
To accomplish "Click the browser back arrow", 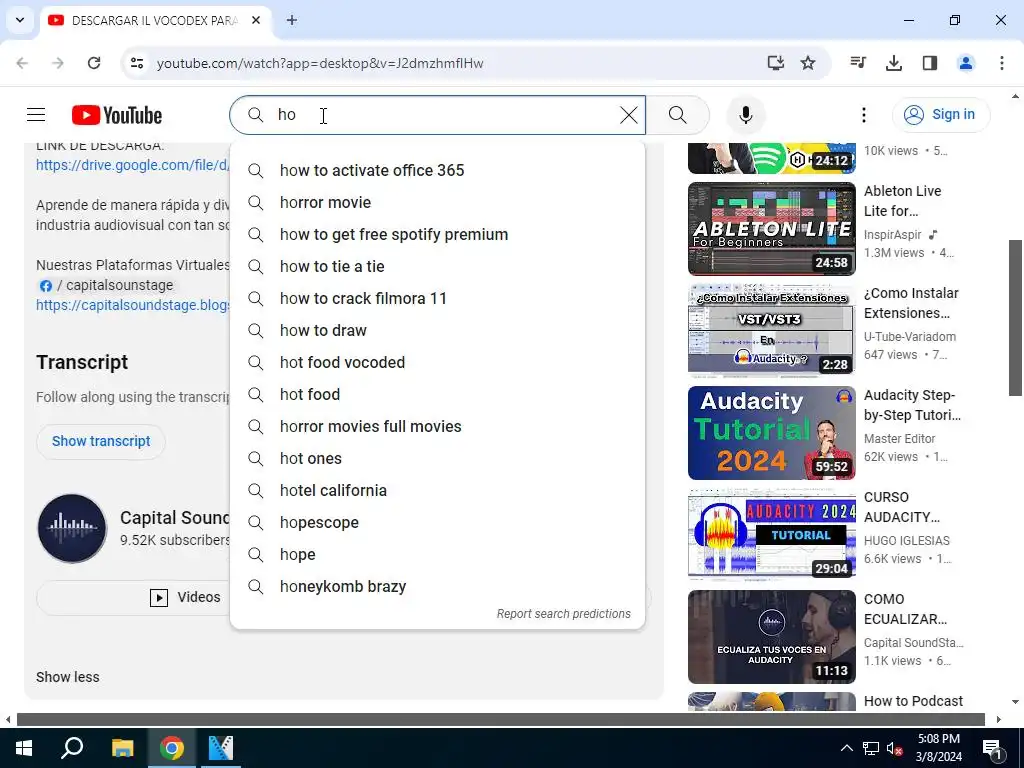I will point(22,63).
